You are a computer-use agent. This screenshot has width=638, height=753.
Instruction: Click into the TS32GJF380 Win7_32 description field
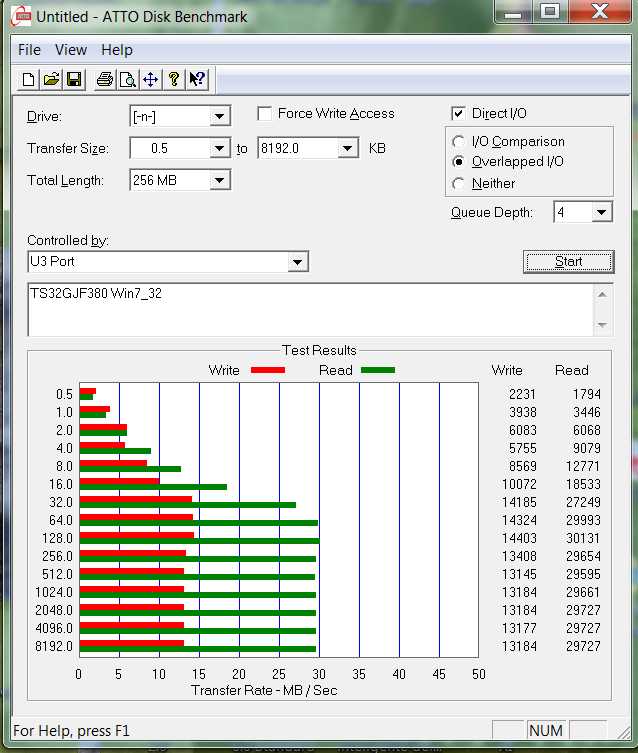(311, 310)
